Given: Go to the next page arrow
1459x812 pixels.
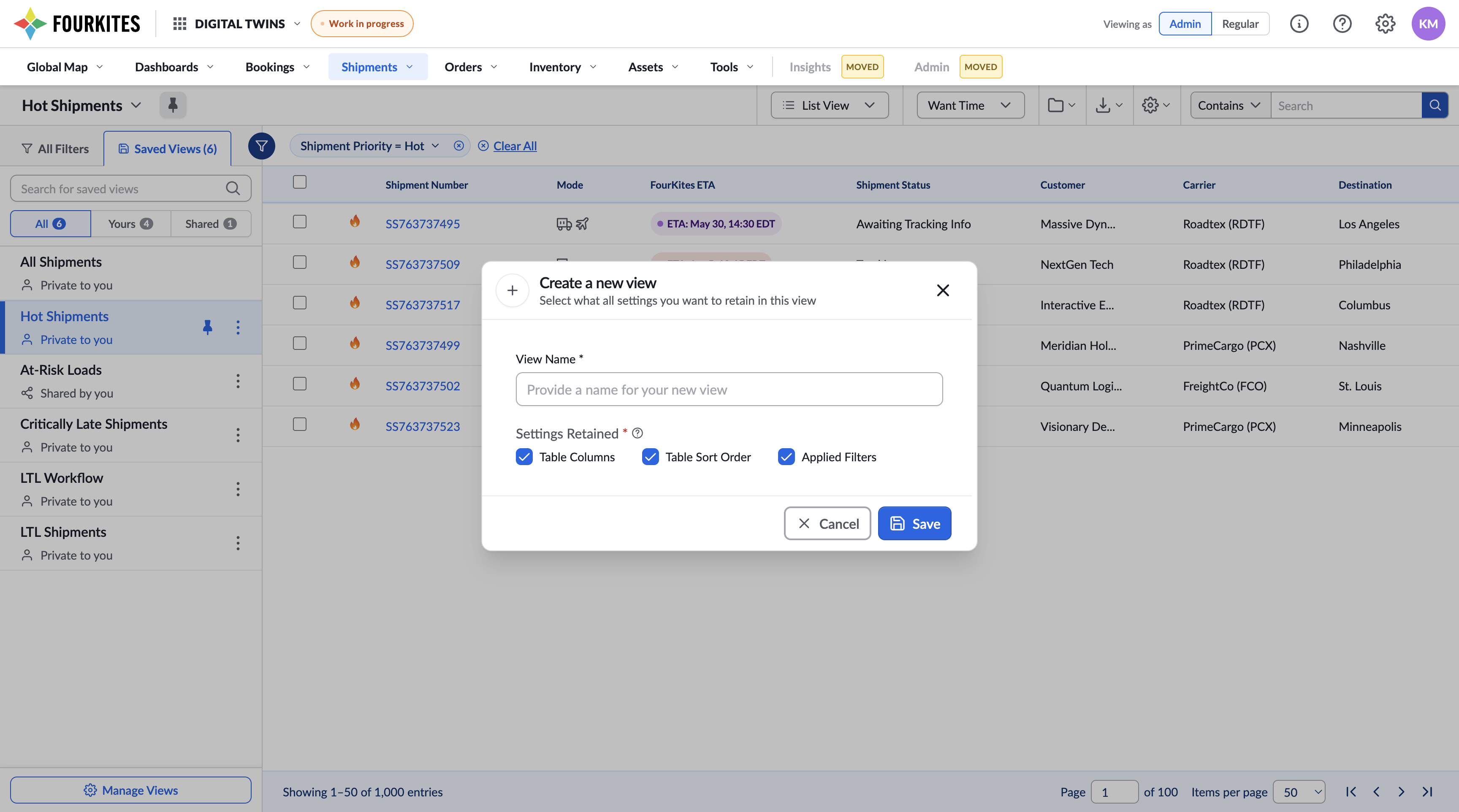Looking at the screenshot, I should pyautogui.click(x=1401, y=792).
